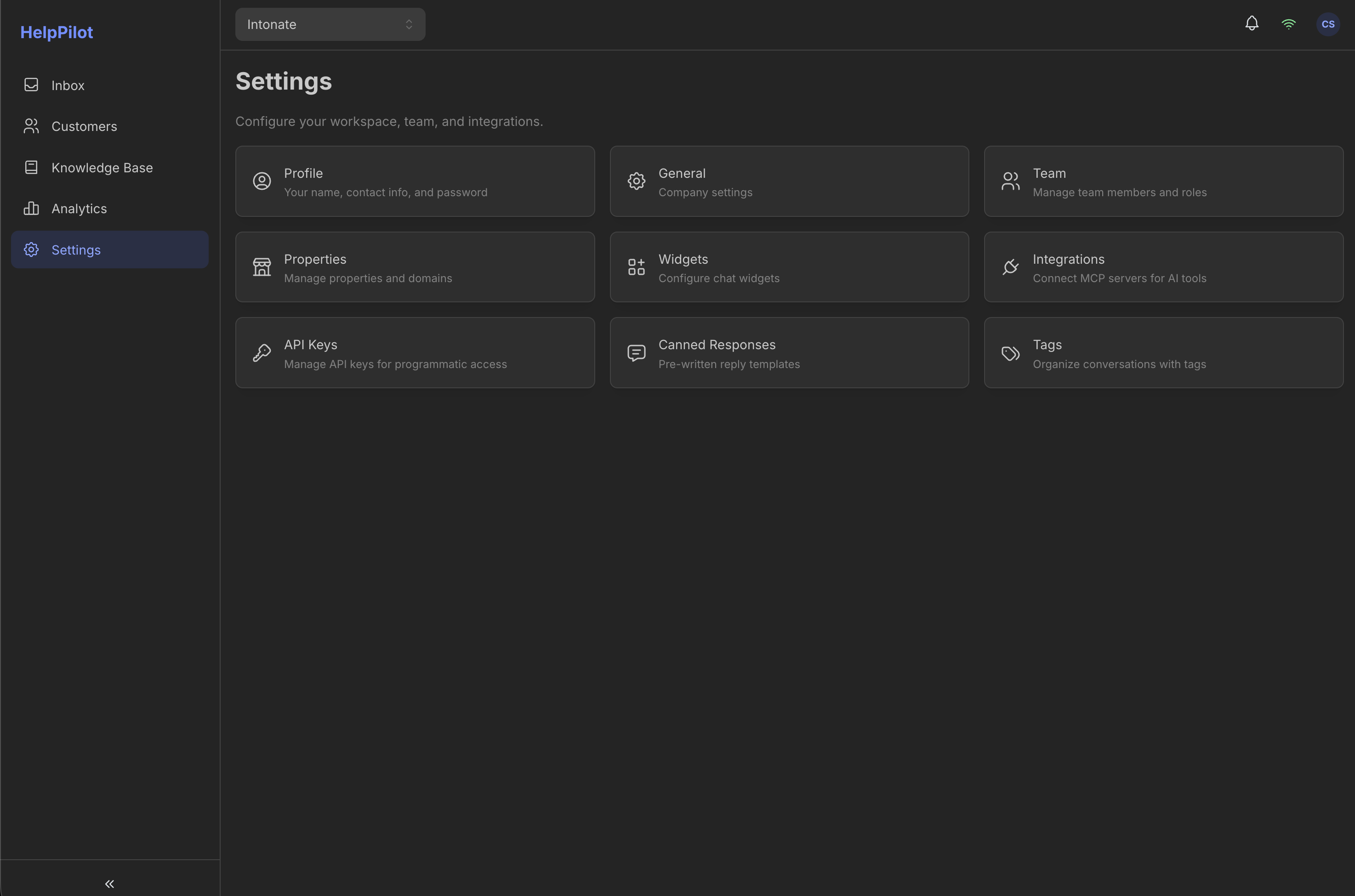Click 'Your name, contact info, and password'
The width and height of the screenshot is (1355, 896).
386,193
